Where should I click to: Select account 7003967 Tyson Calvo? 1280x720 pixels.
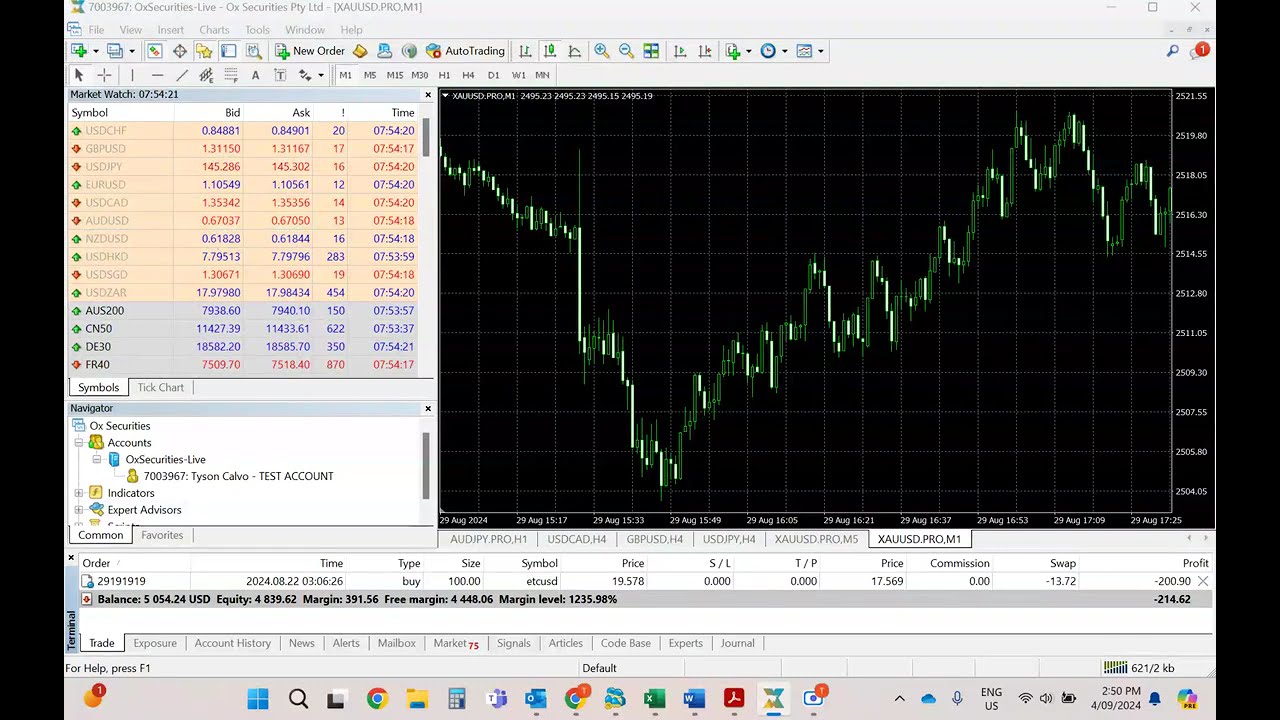[238, 476]
